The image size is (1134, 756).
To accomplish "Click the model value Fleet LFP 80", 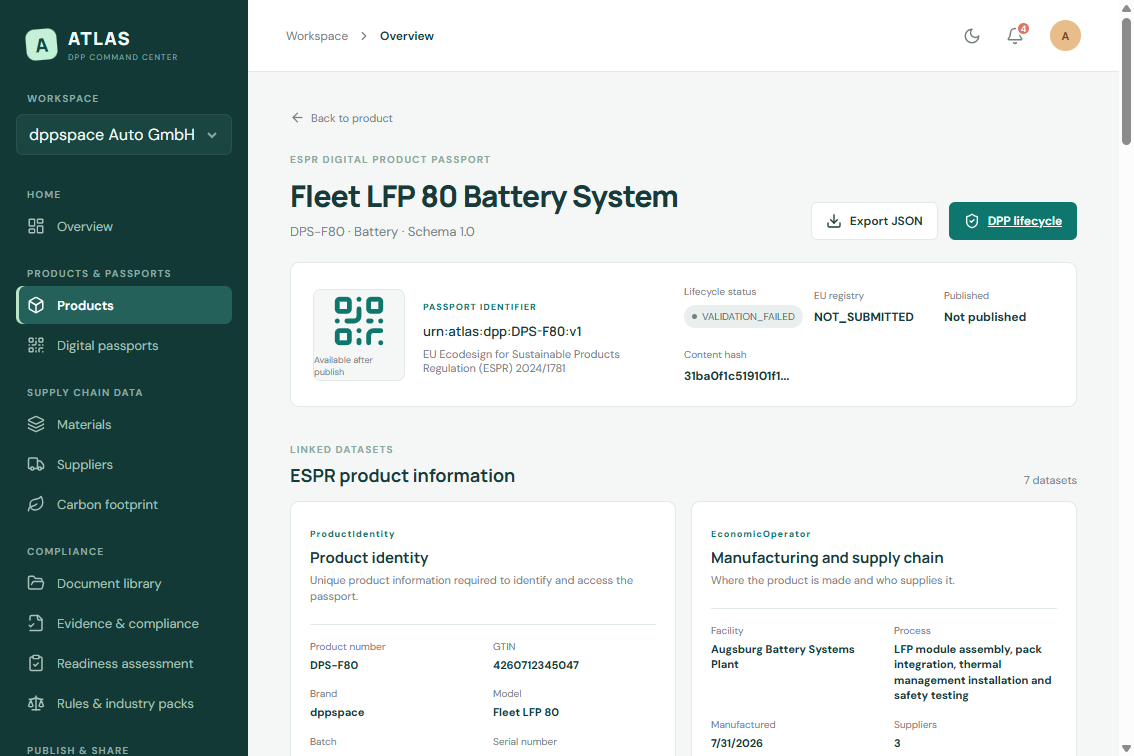I will (x=526, y=712).
